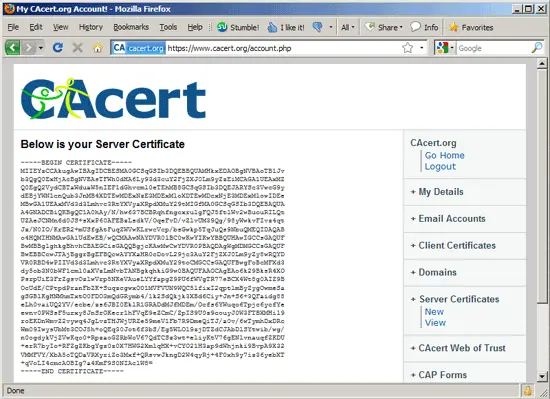Click the CAcert logo image
Screen dimensions: 550x399
[x=113, y=99]
